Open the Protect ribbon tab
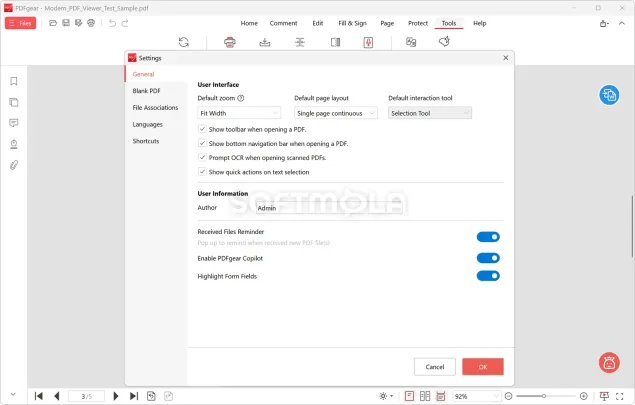 click(418, 23)
